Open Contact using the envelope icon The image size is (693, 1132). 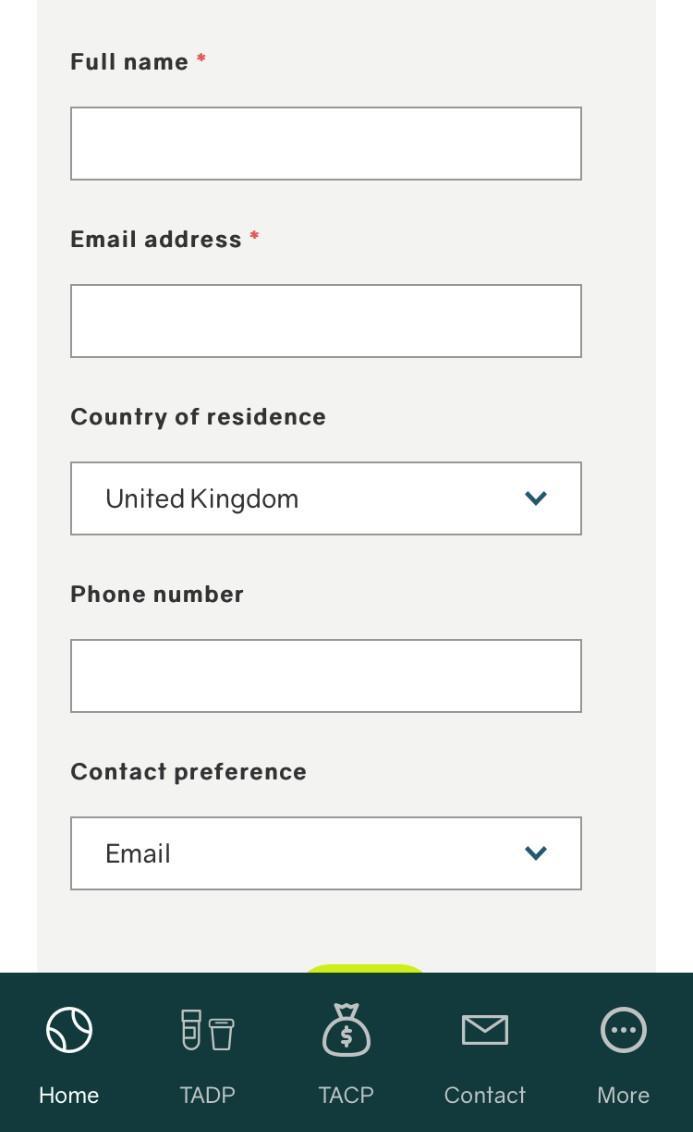coord(485,1030)
